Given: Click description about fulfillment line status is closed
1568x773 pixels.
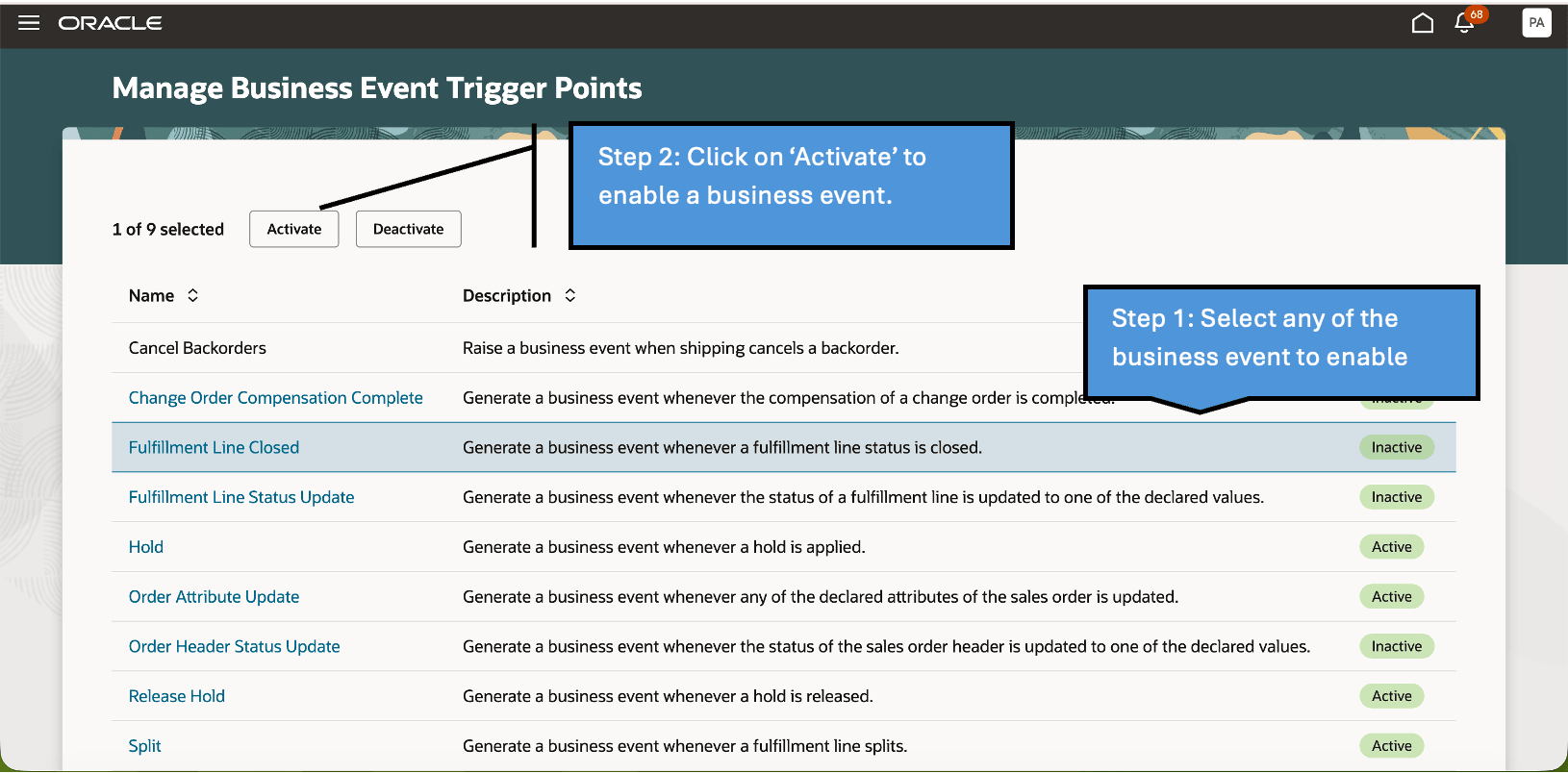Looking at the screenshot, I should 722,447.
